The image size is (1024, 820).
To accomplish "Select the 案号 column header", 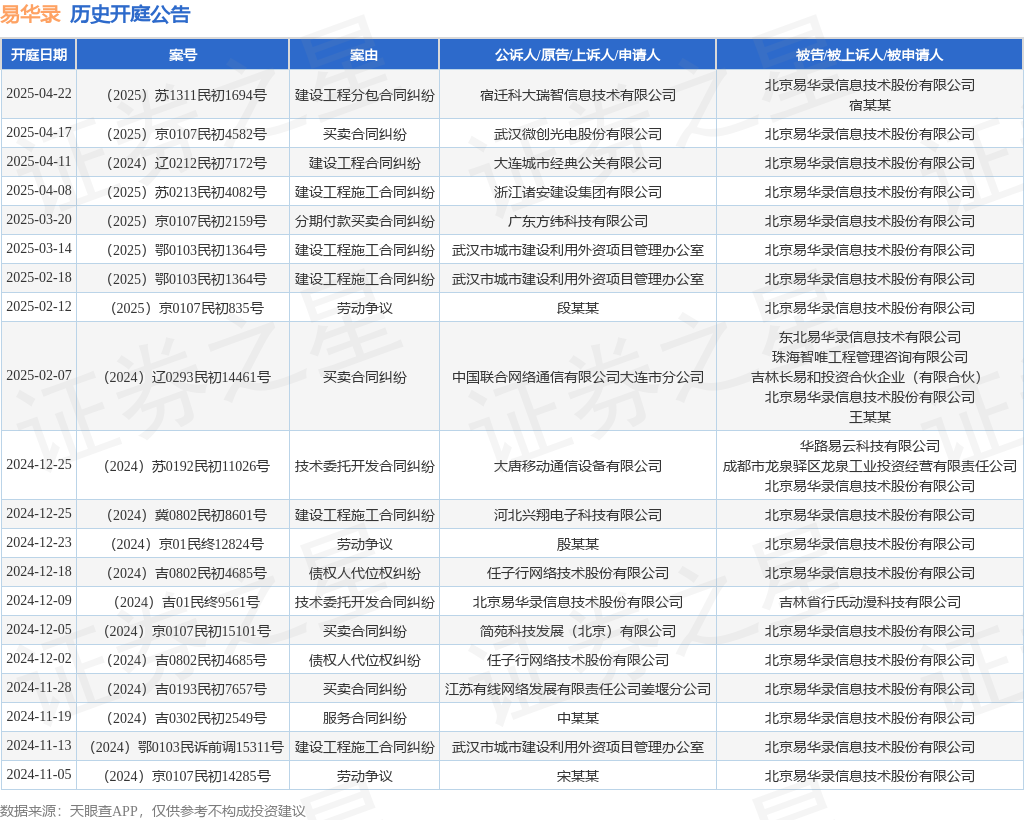I will pos(183,55).
